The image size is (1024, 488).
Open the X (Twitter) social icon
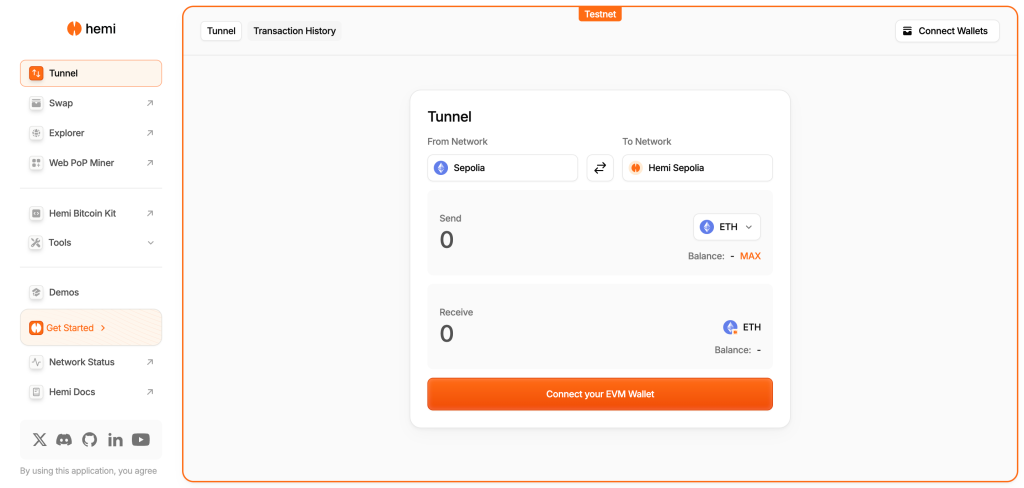coord(40,439)
